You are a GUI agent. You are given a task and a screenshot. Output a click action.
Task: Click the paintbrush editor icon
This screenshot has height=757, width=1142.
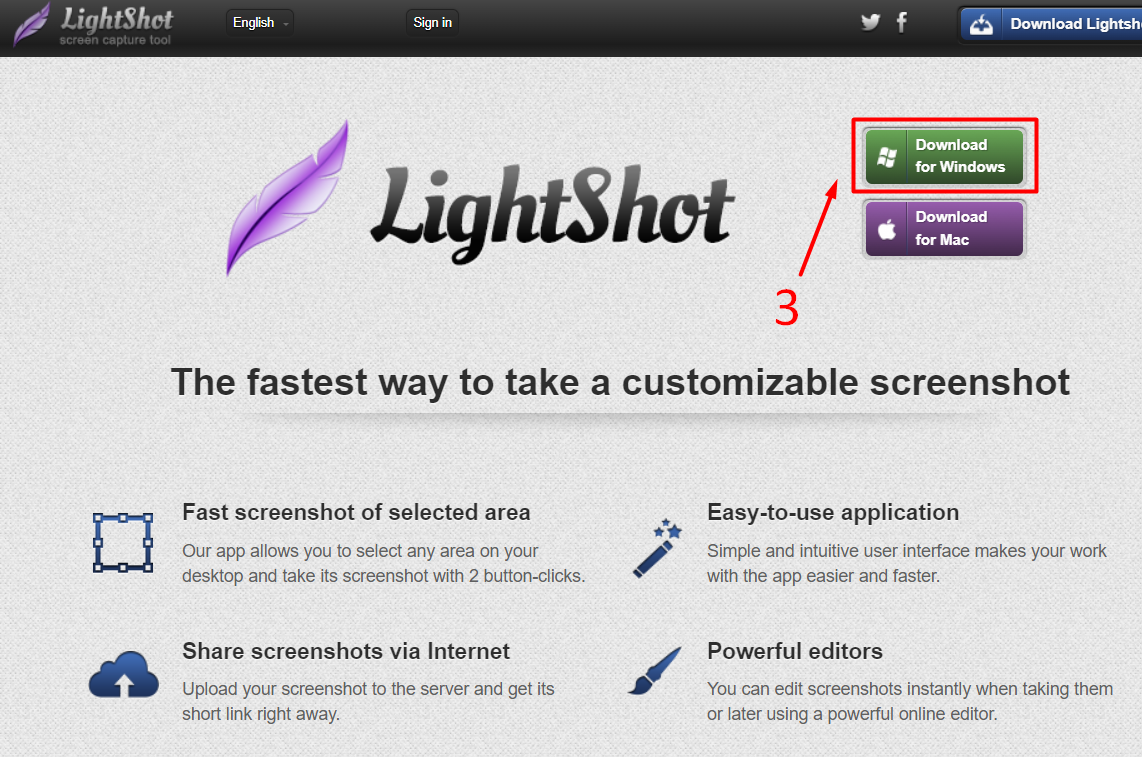pos(655,670)
